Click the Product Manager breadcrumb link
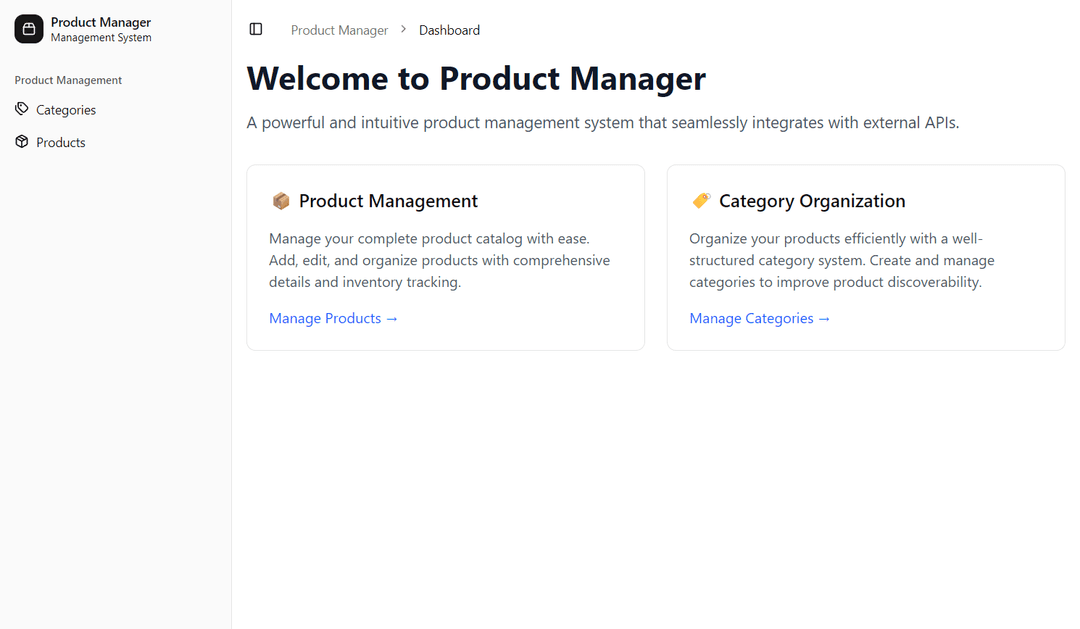This screenshot has width=1080, height=629. click(x=339, y=31)
